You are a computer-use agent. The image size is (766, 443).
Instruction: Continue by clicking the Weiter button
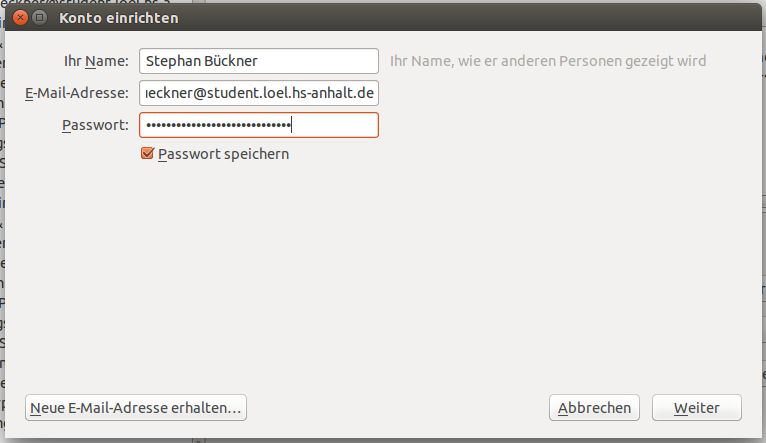696,408
